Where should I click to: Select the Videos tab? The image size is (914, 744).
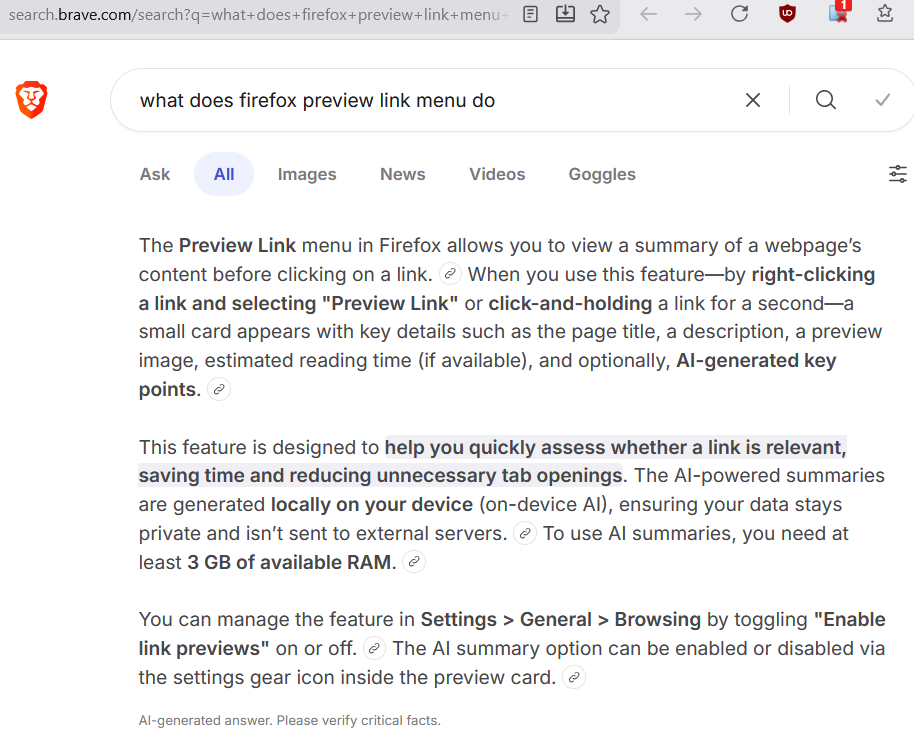[x=497, y=174]
